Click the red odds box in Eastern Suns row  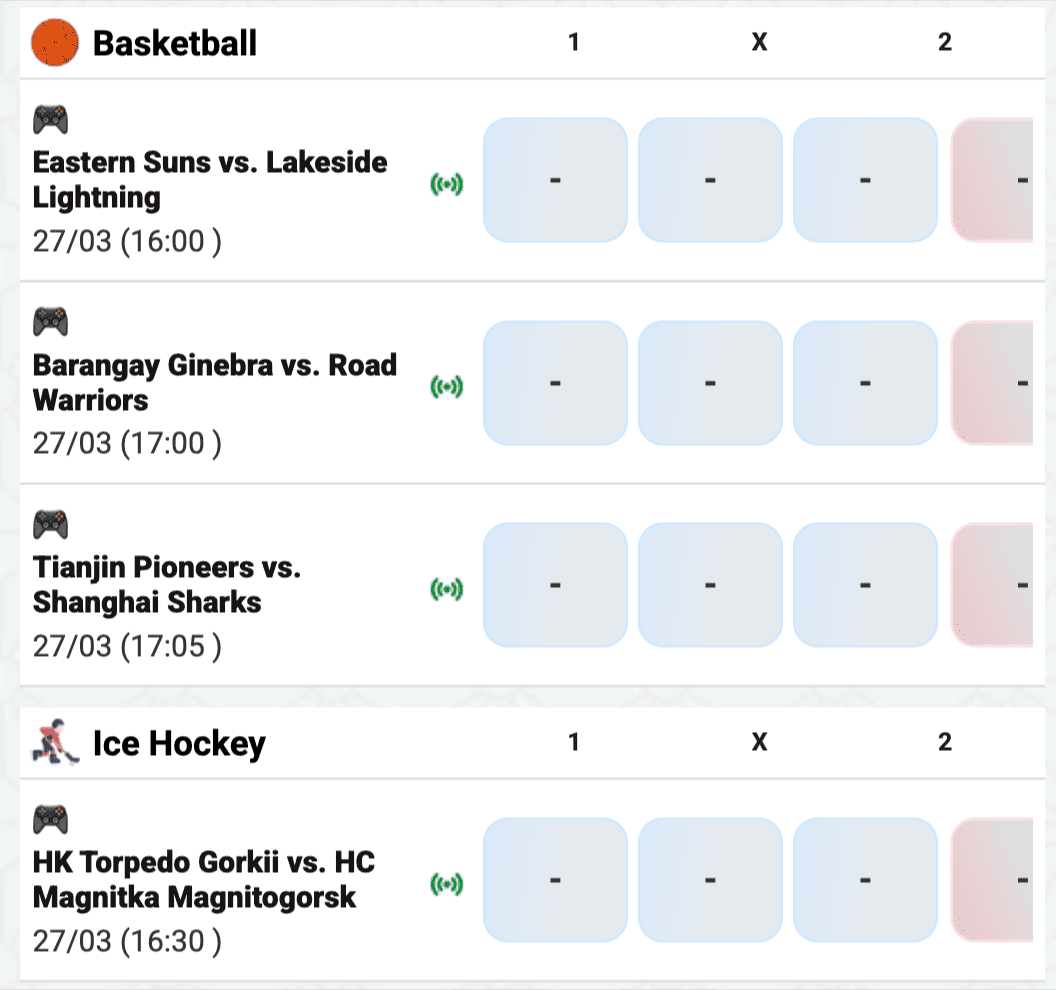pos(995,180)
